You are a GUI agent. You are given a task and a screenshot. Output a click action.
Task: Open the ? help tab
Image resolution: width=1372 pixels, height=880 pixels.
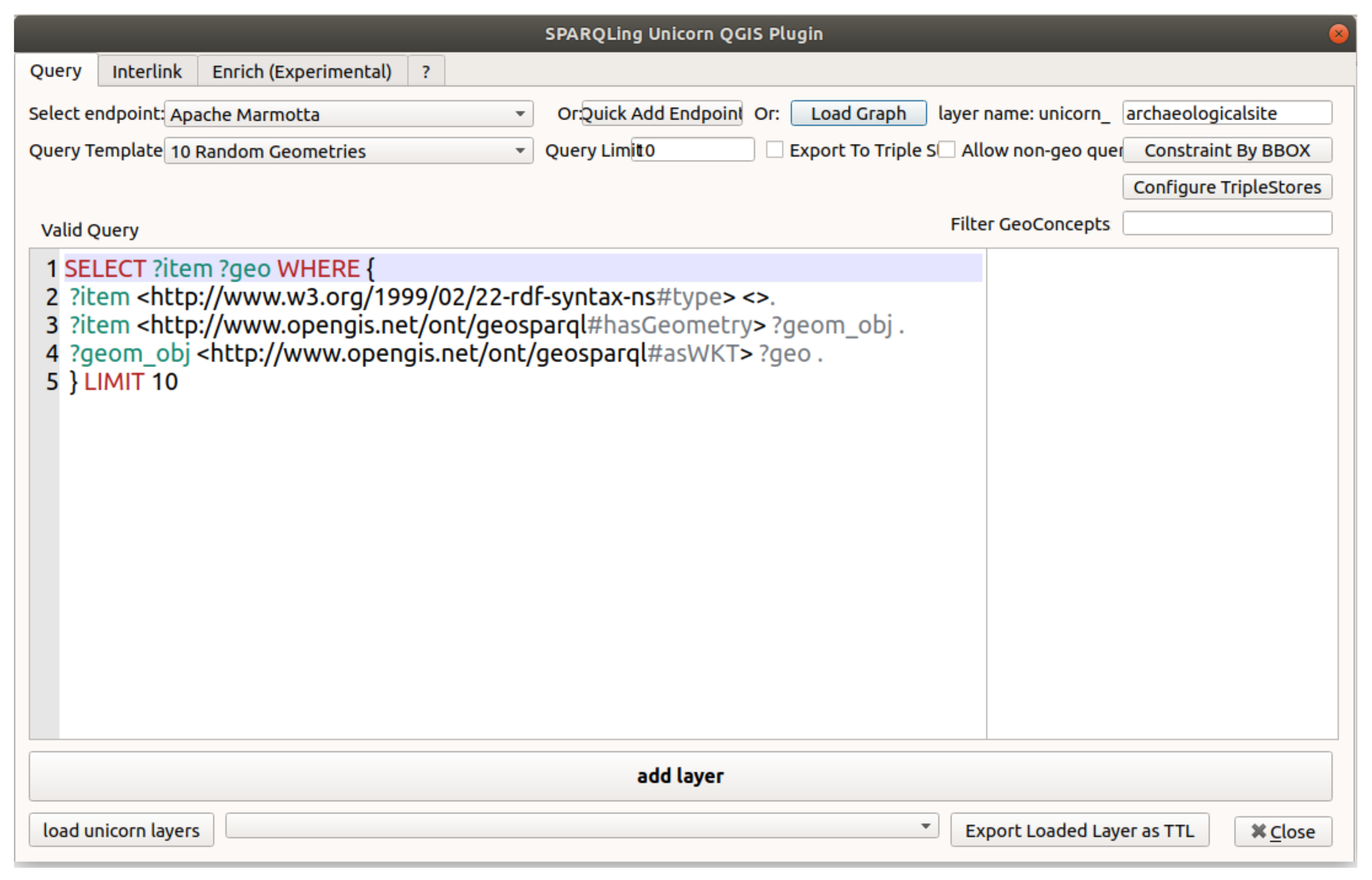click(426, 71)
